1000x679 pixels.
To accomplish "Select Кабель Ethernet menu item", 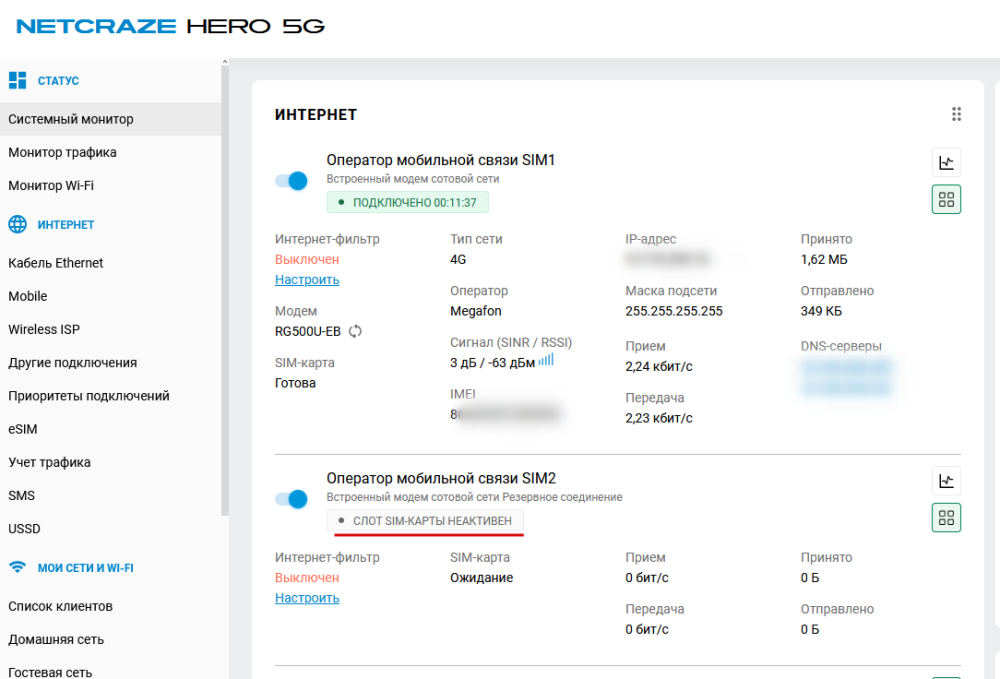I will pos(56,263).
